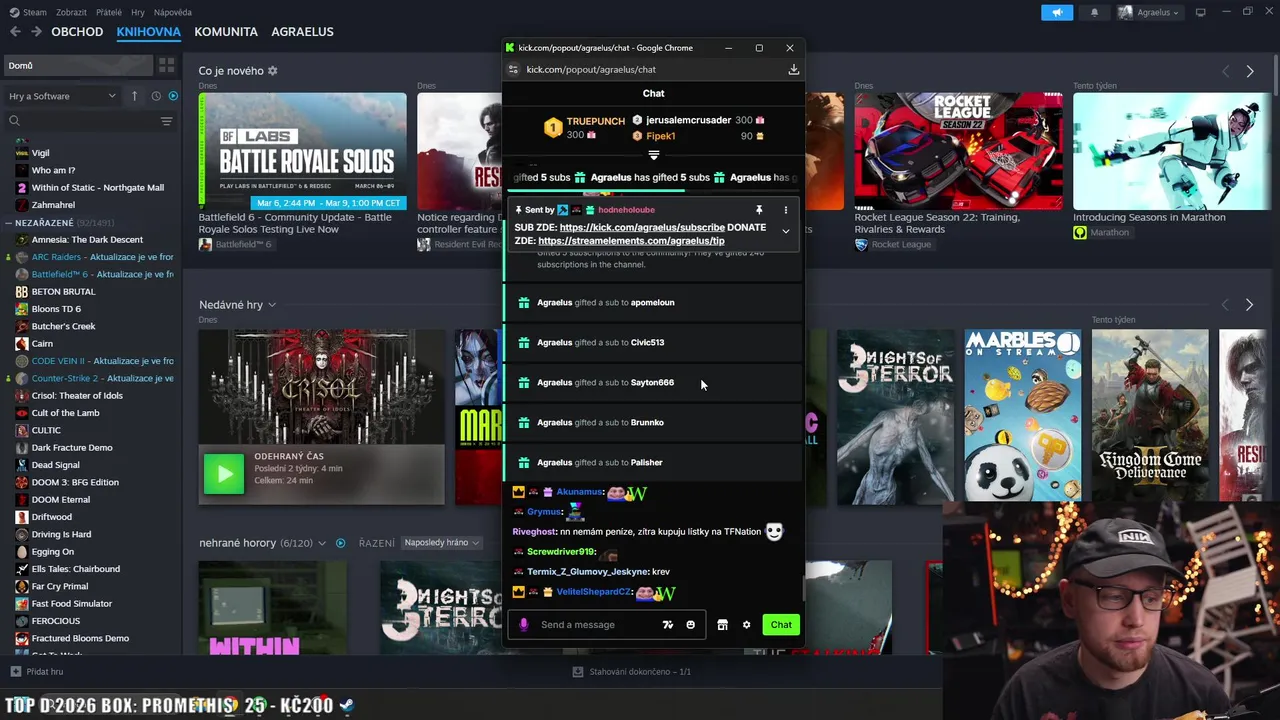Switch to OBCHOD tab

77,32
